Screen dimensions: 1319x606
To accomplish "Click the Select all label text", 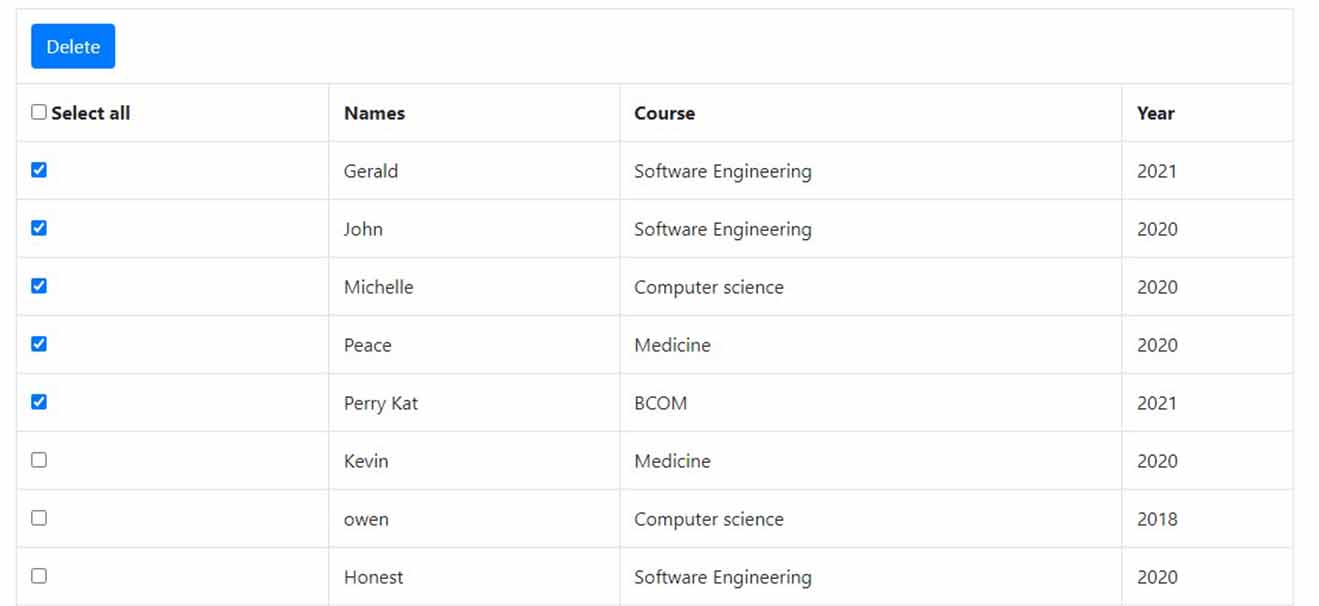I will click(91, 113).
